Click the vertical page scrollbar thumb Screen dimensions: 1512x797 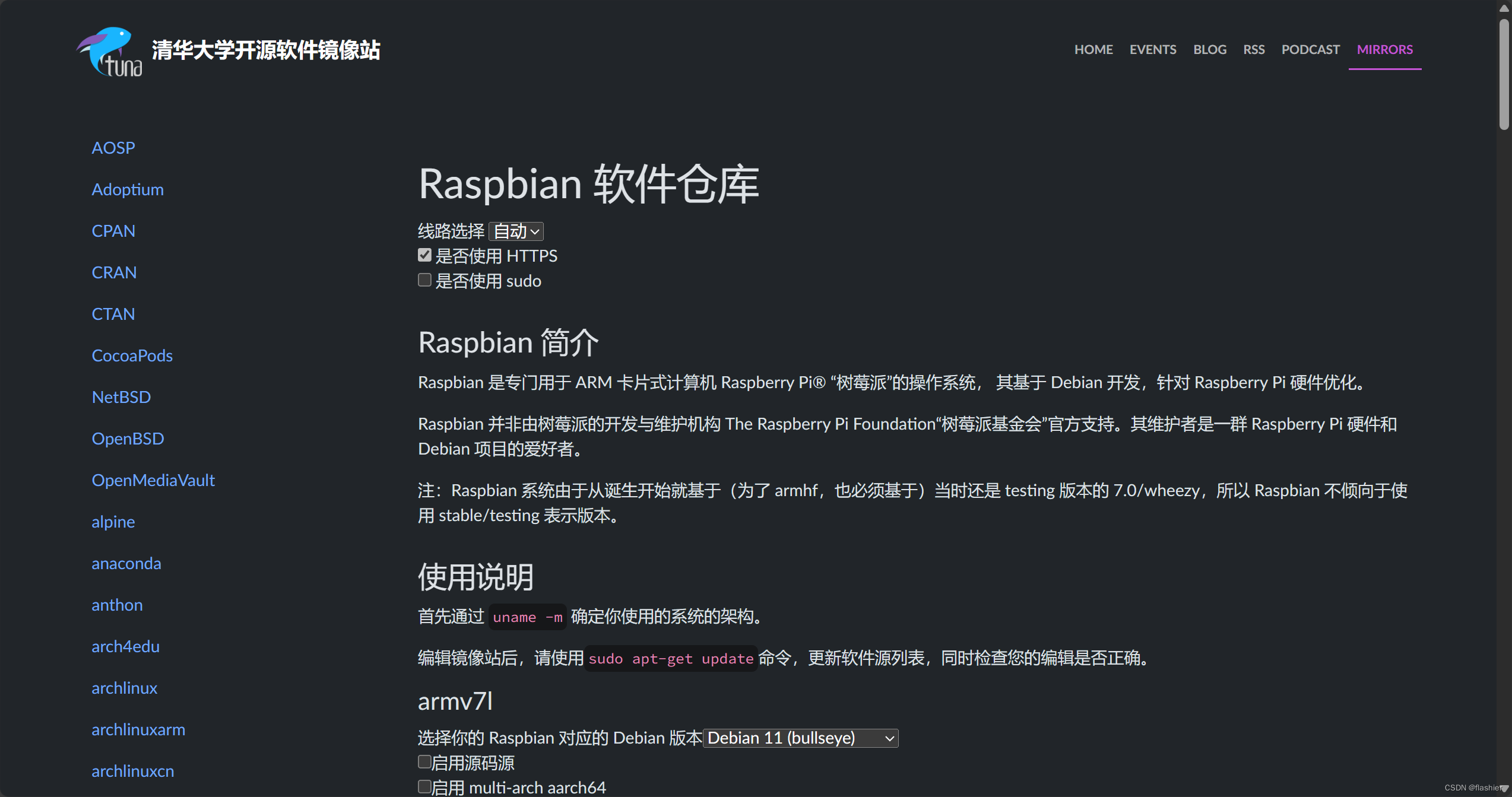(x=1504, y=74)
